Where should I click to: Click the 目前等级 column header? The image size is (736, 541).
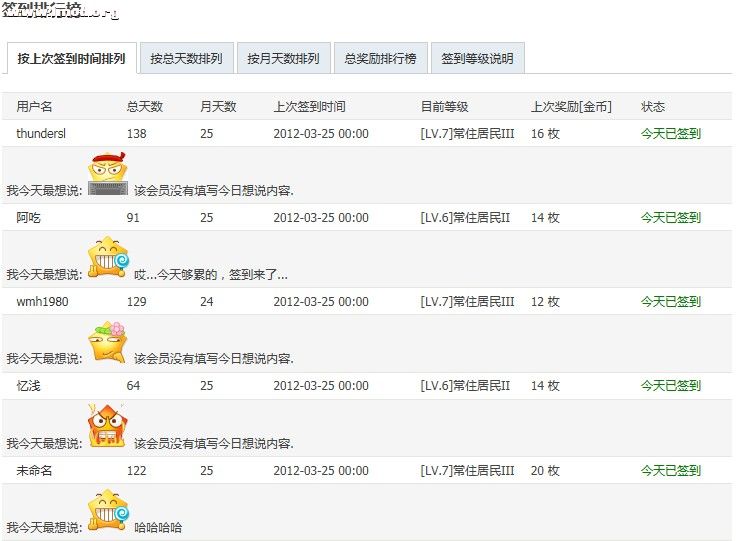click(x=444, y=107)
